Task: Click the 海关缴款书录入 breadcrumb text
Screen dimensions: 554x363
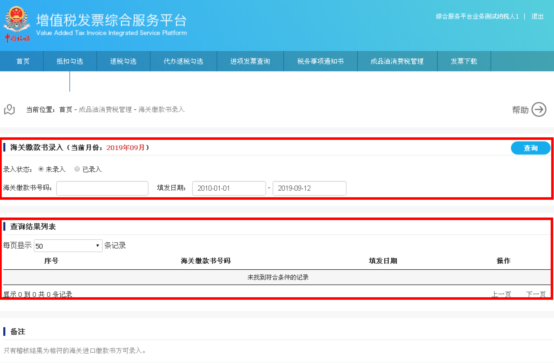Action: coord(161,110)
